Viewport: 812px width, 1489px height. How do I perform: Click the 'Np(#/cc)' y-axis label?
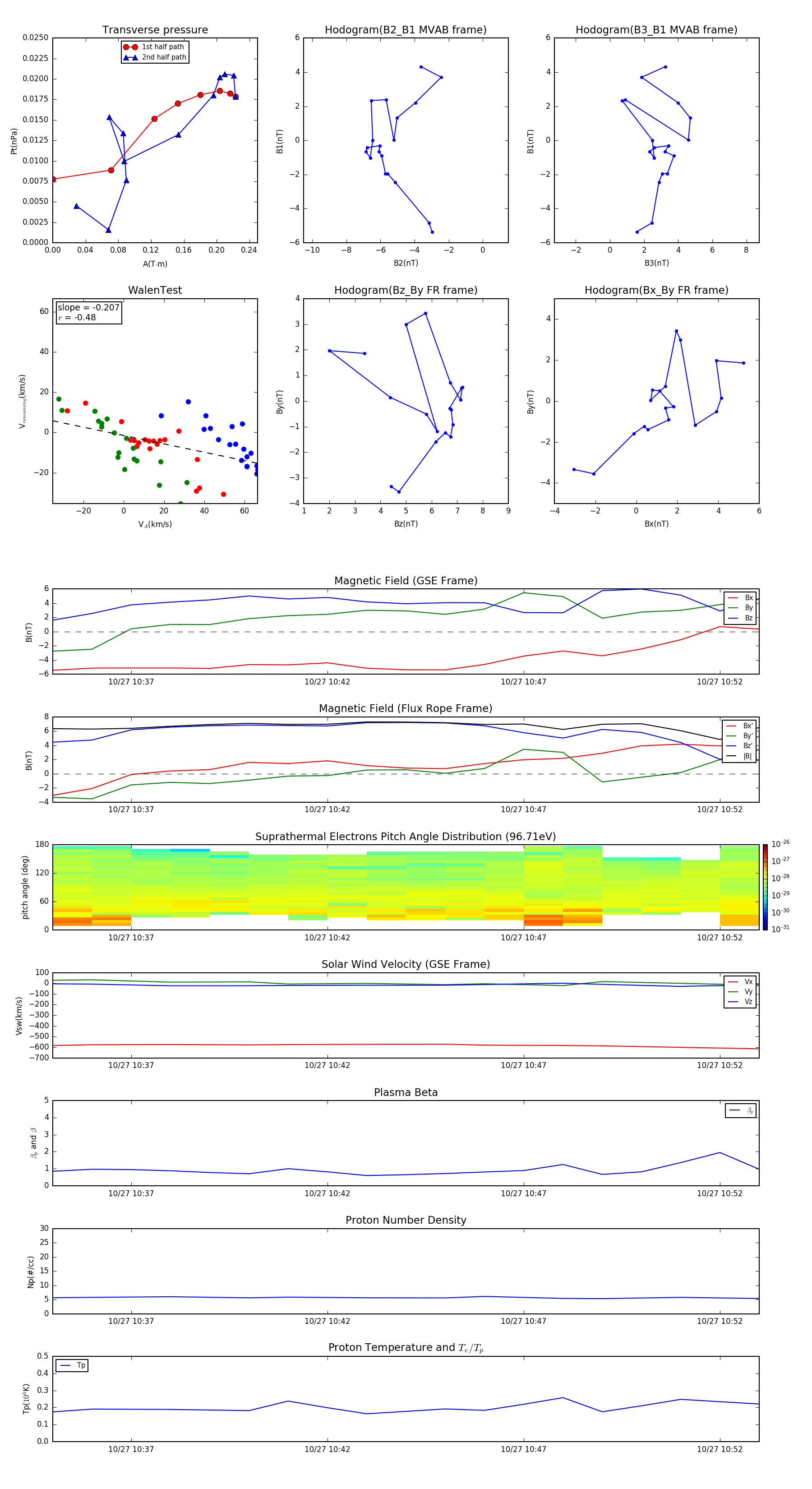click(31, 1271)
